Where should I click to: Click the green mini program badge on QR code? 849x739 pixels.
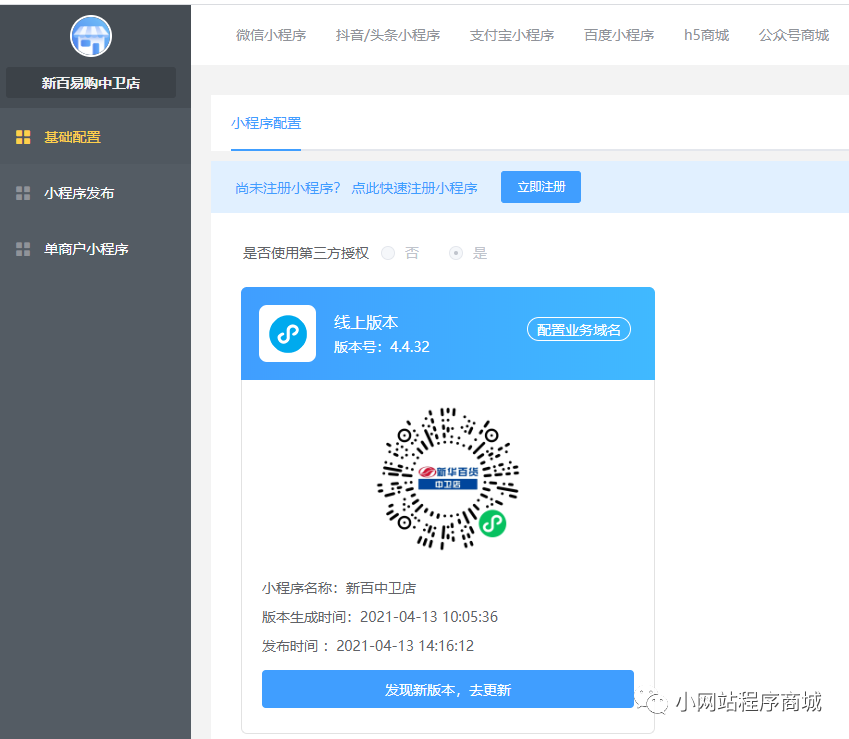click(x=492, y=524)
